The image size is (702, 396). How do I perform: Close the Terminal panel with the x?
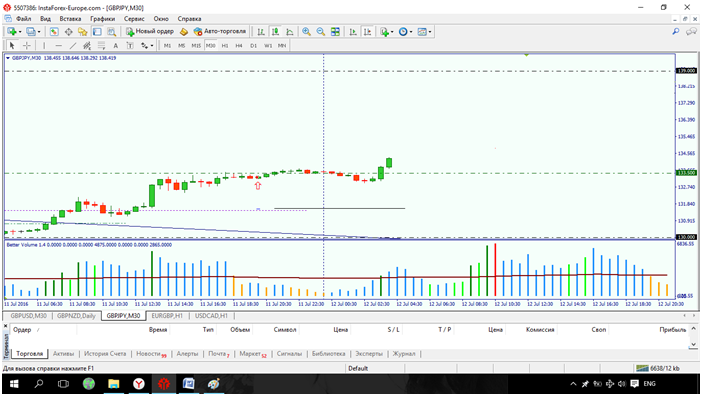tap(6, 327)
